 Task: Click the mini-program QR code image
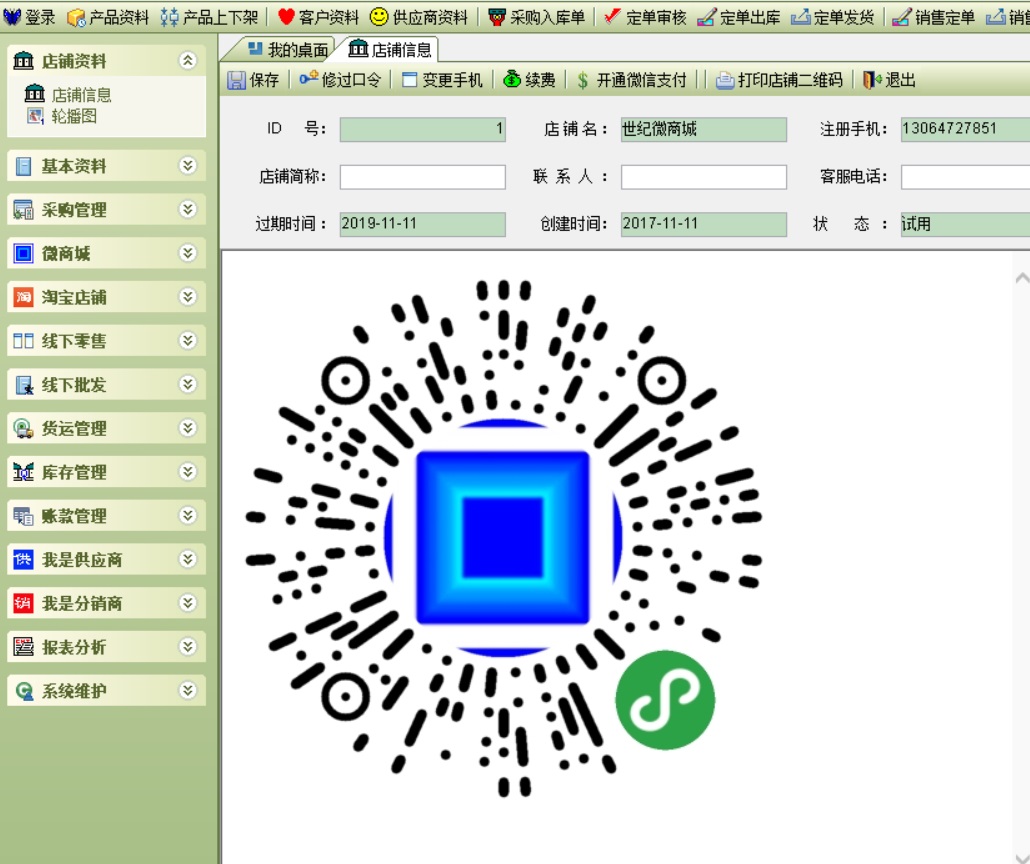(504, 537)
